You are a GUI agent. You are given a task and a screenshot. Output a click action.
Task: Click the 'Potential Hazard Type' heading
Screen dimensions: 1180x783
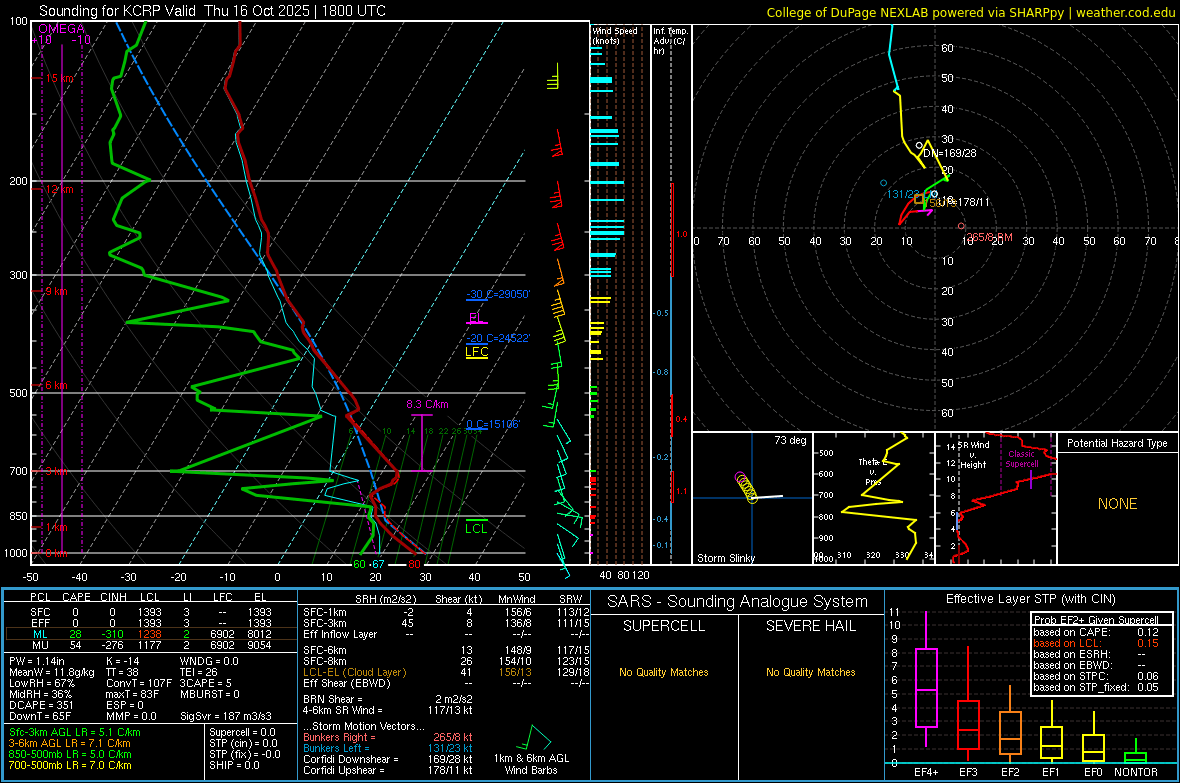1117,443
